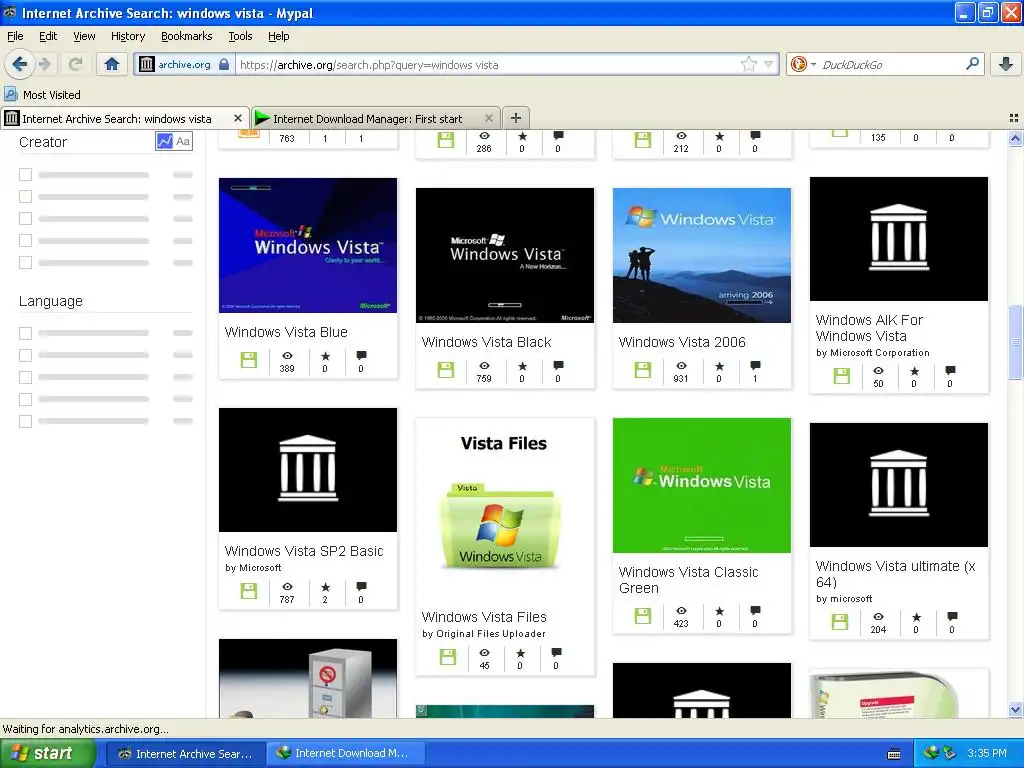1024x768 pixels.
Task: Click reviews bubble on Windows Vista 2006
Action: (755, 365)
